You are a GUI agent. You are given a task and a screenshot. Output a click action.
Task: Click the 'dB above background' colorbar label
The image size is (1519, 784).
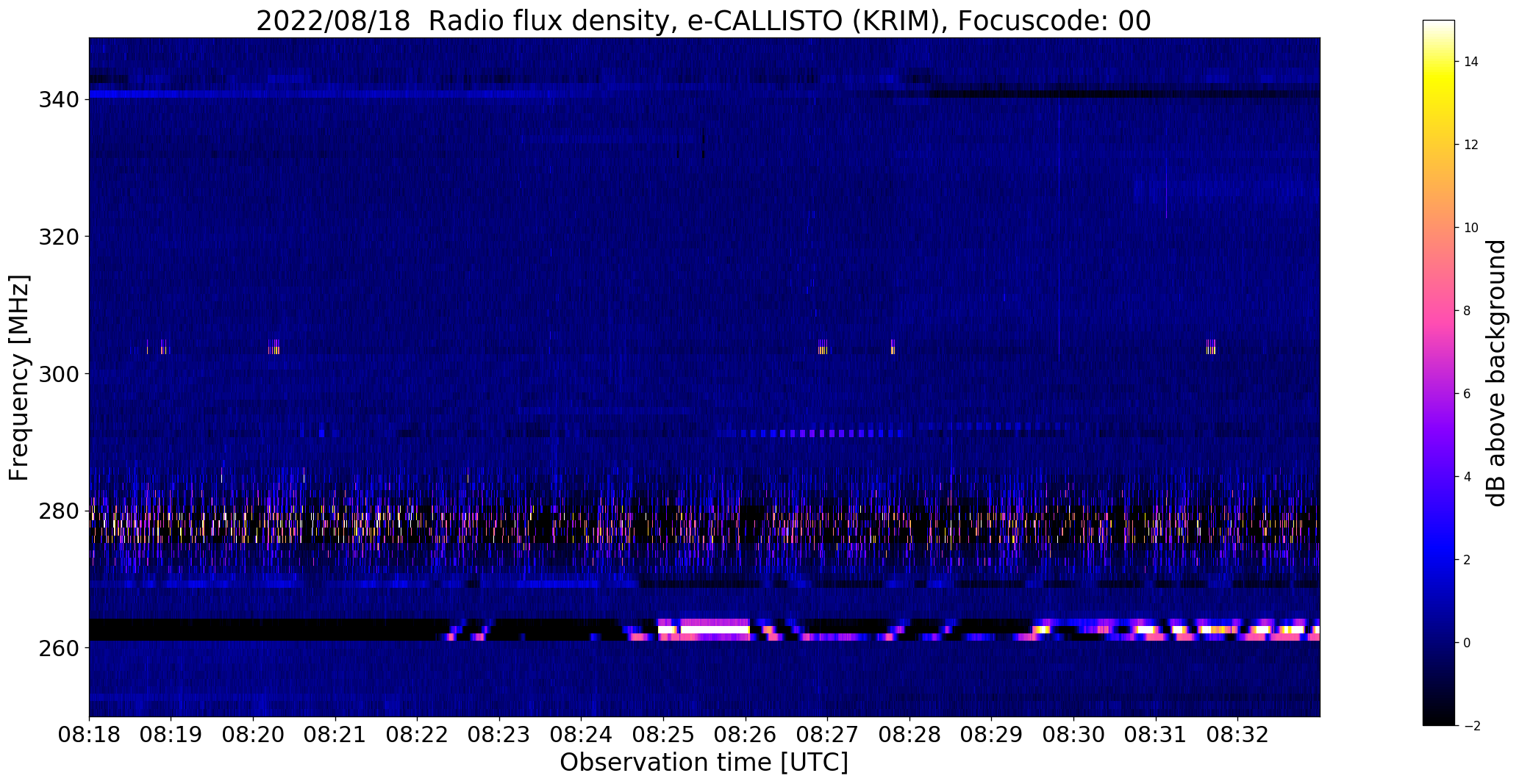[1496, 373]
